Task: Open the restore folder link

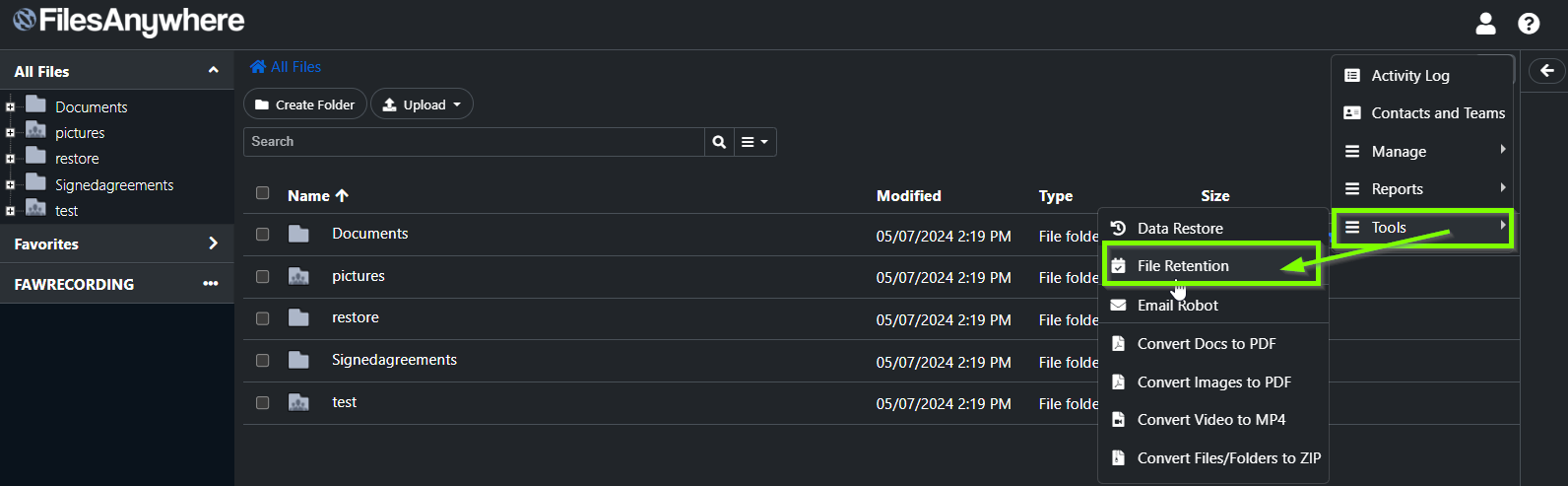Action: click(356, 317)
